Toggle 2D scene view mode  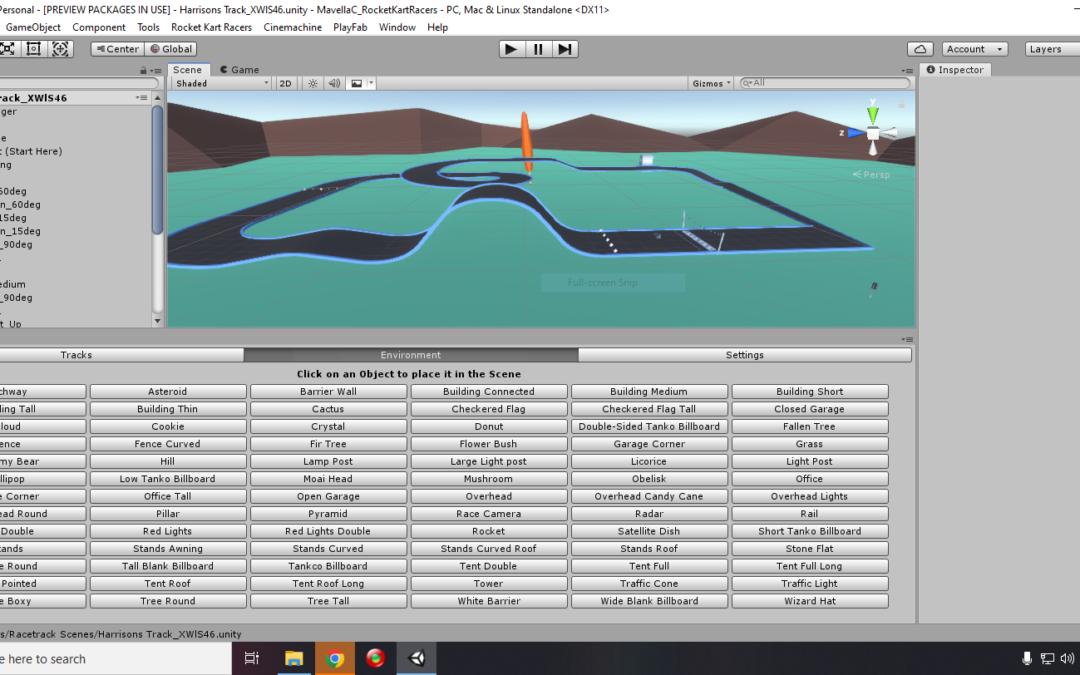[285, 83]
